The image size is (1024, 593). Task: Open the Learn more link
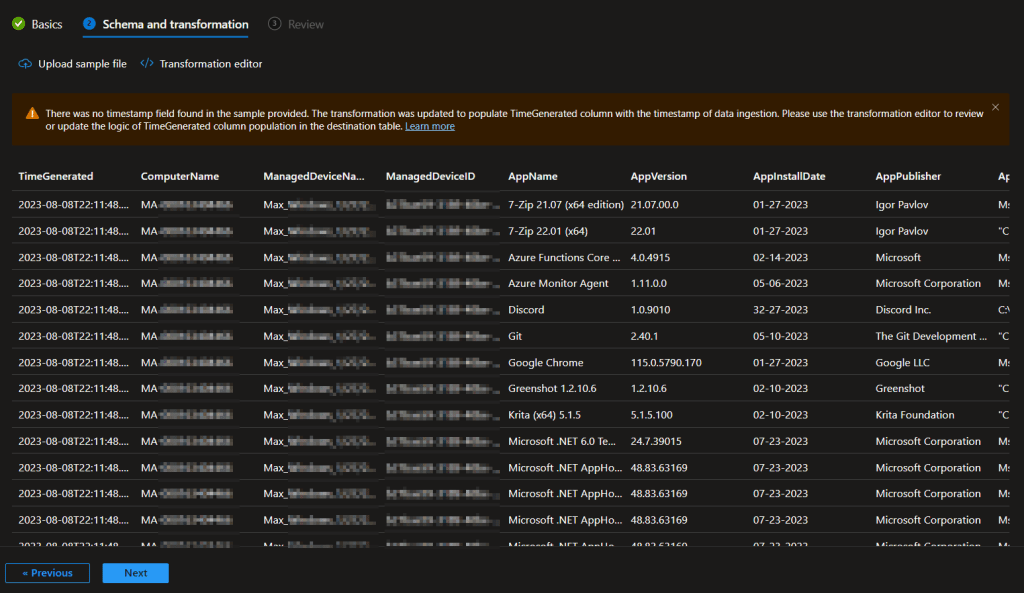tap(430, 127)
